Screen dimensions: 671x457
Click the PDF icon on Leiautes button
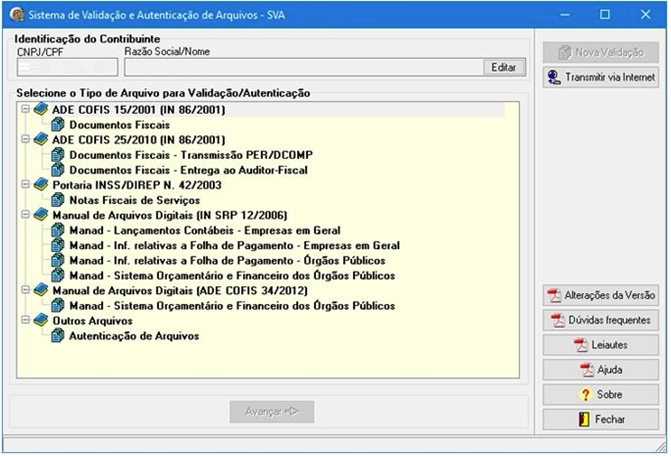pyautogui.click(x=581, y=345)
